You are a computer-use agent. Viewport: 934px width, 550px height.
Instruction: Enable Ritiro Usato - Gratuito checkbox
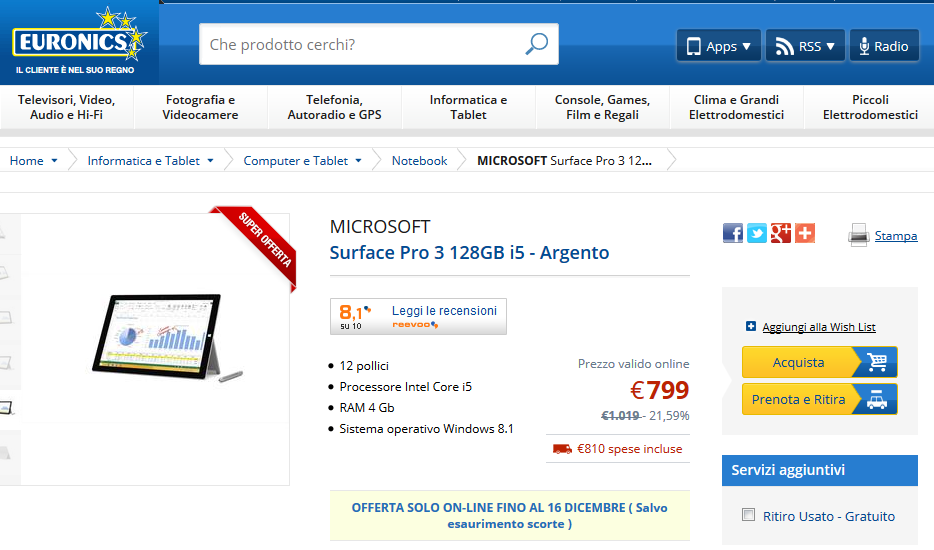[748, 515]
